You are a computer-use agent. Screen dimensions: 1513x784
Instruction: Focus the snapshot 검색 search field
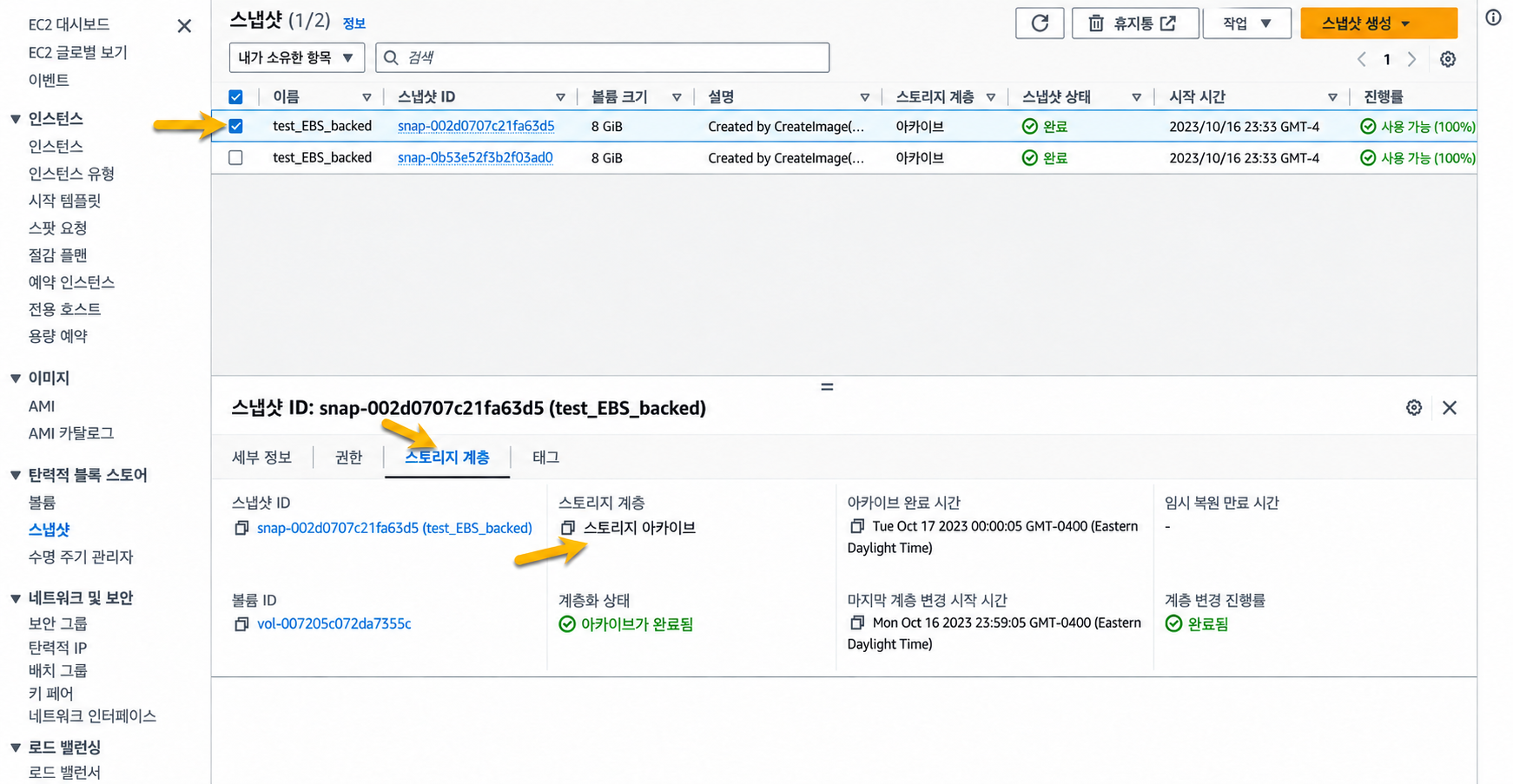coord(603,58)
